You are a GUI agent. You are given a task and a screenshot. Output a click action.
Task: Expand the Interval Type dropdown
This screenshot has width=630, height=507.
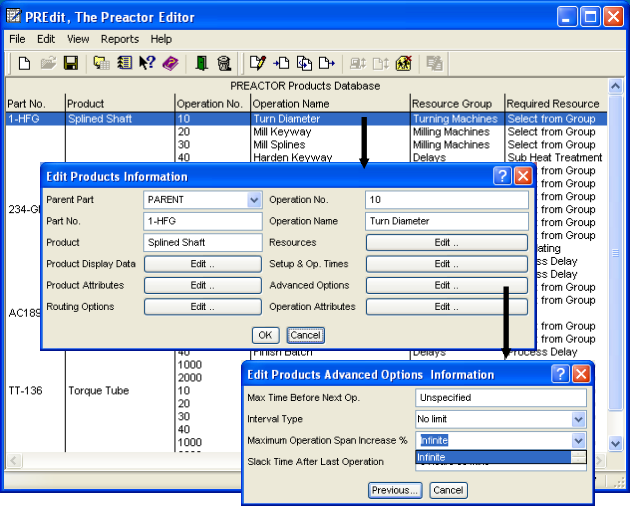(579, 419)
